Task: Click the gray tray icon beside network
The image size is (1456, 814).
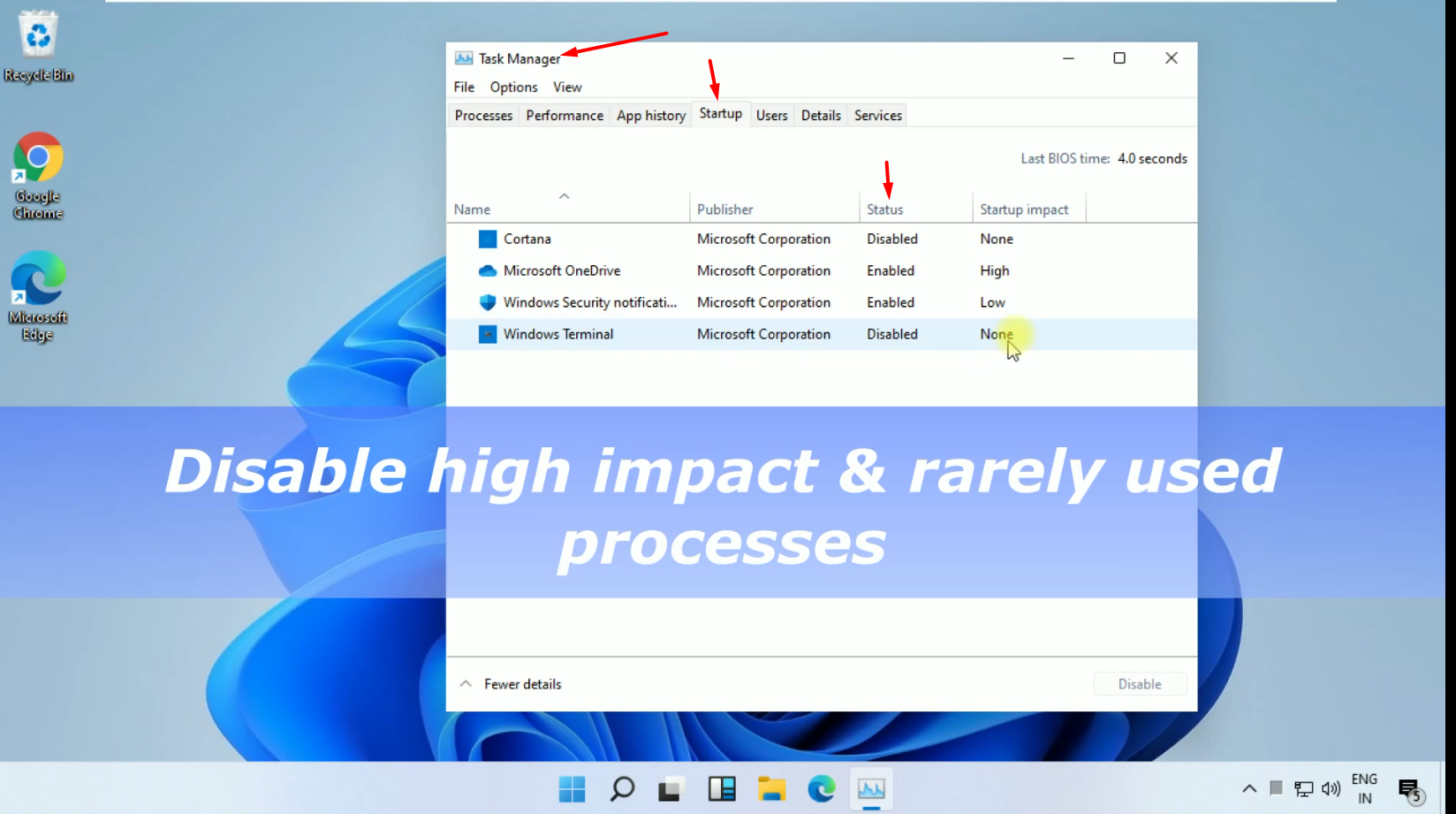Action: (1276, 787)
